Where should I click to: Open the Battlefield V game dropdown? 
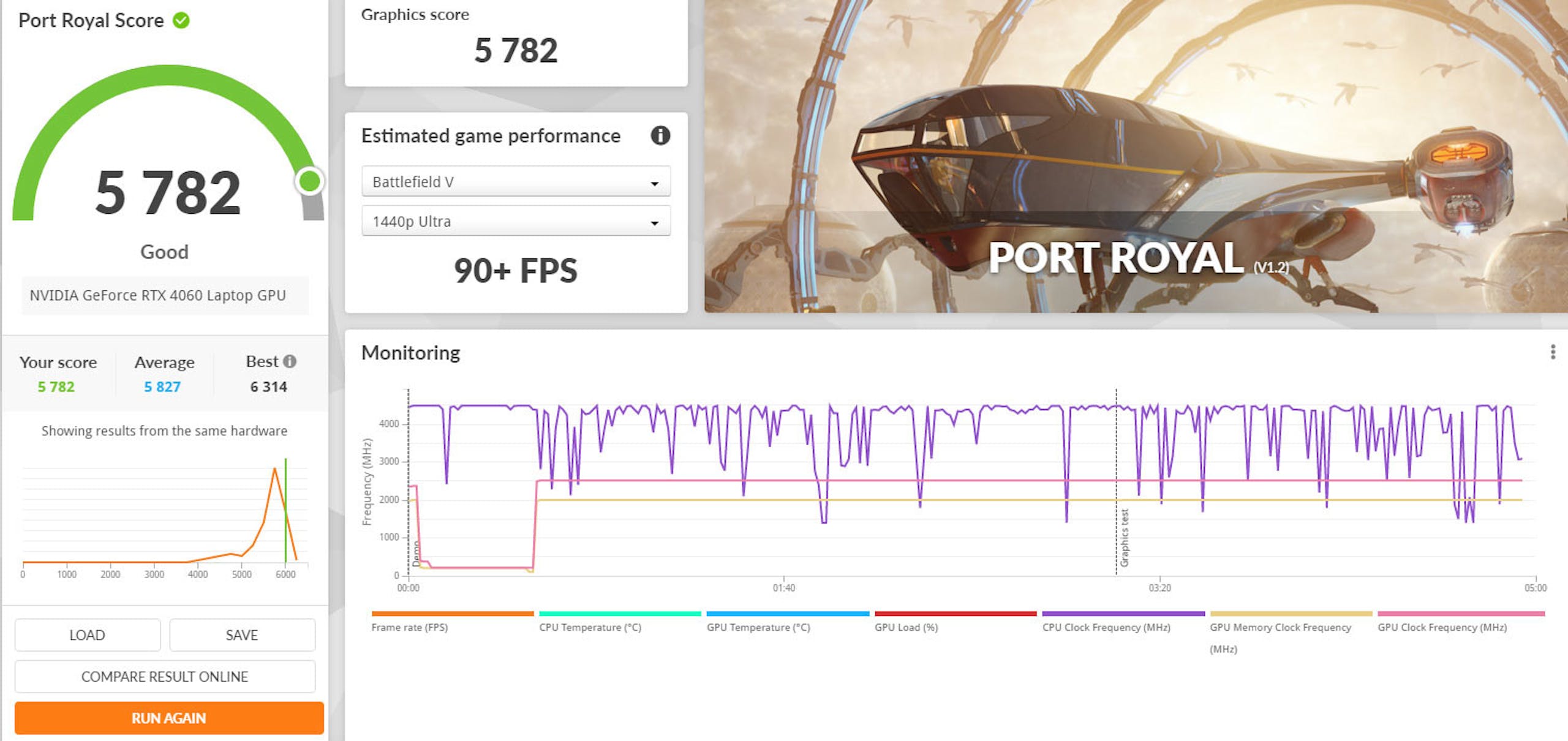516,181
